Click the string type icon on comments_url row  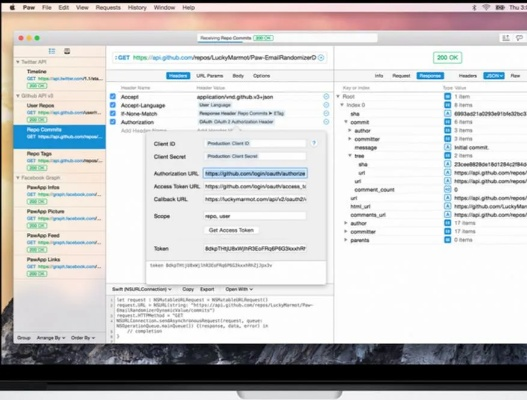448,214
